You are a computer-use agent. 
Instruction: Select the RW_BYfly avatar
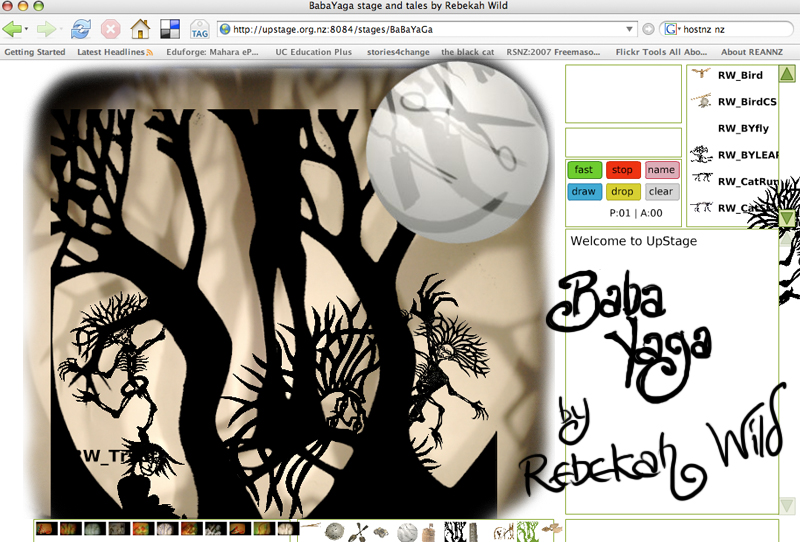tap(743, 128)
